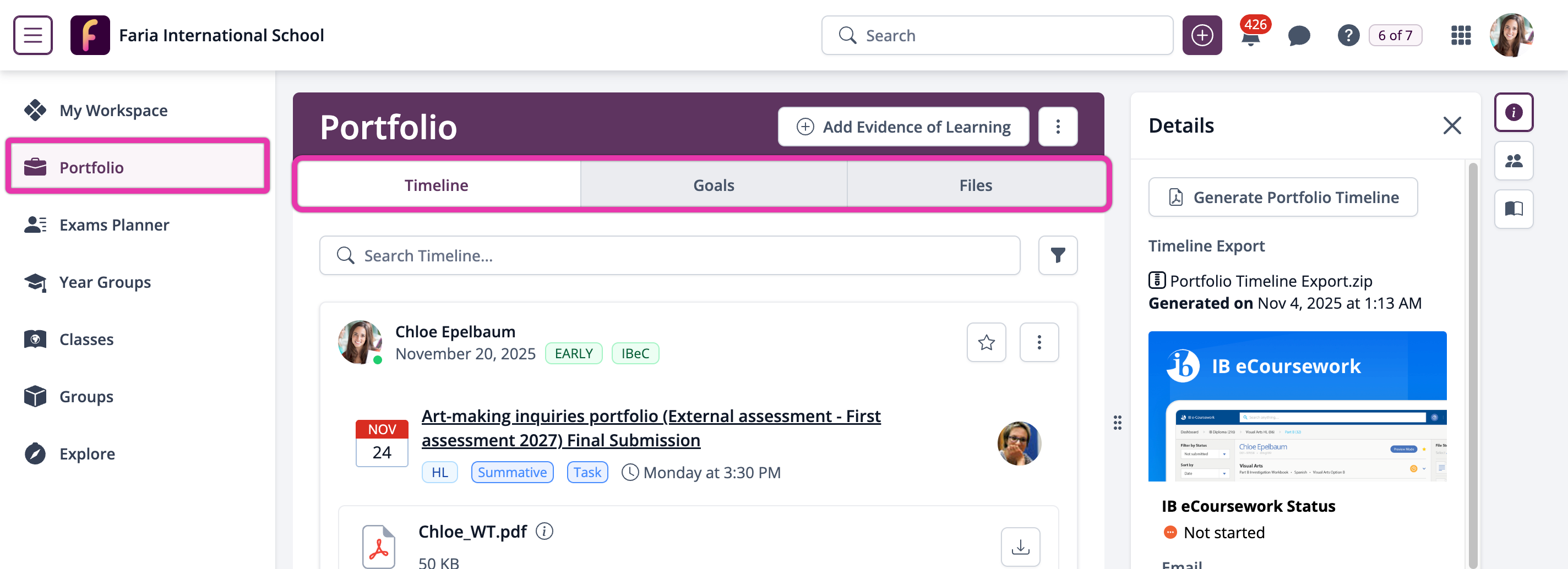Open the messages chat bubble icon
Image resolution: width=1568 pixels, height=569 pixels.
coord(1298,36)
